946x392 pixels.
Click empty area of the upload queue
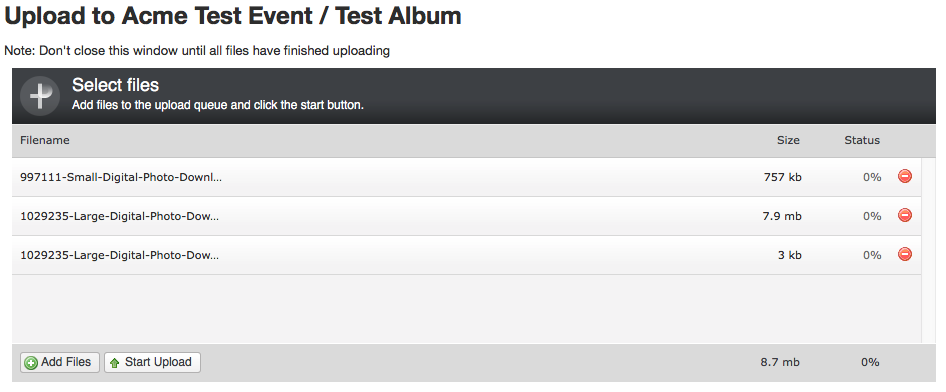point(466,309)
